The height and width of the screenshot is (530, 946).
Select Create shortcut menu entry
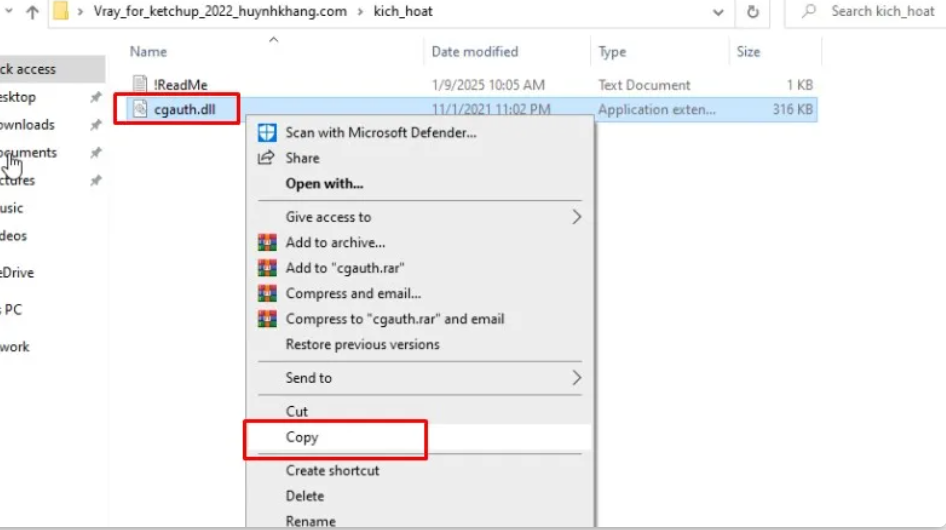(x=332, y=470)
